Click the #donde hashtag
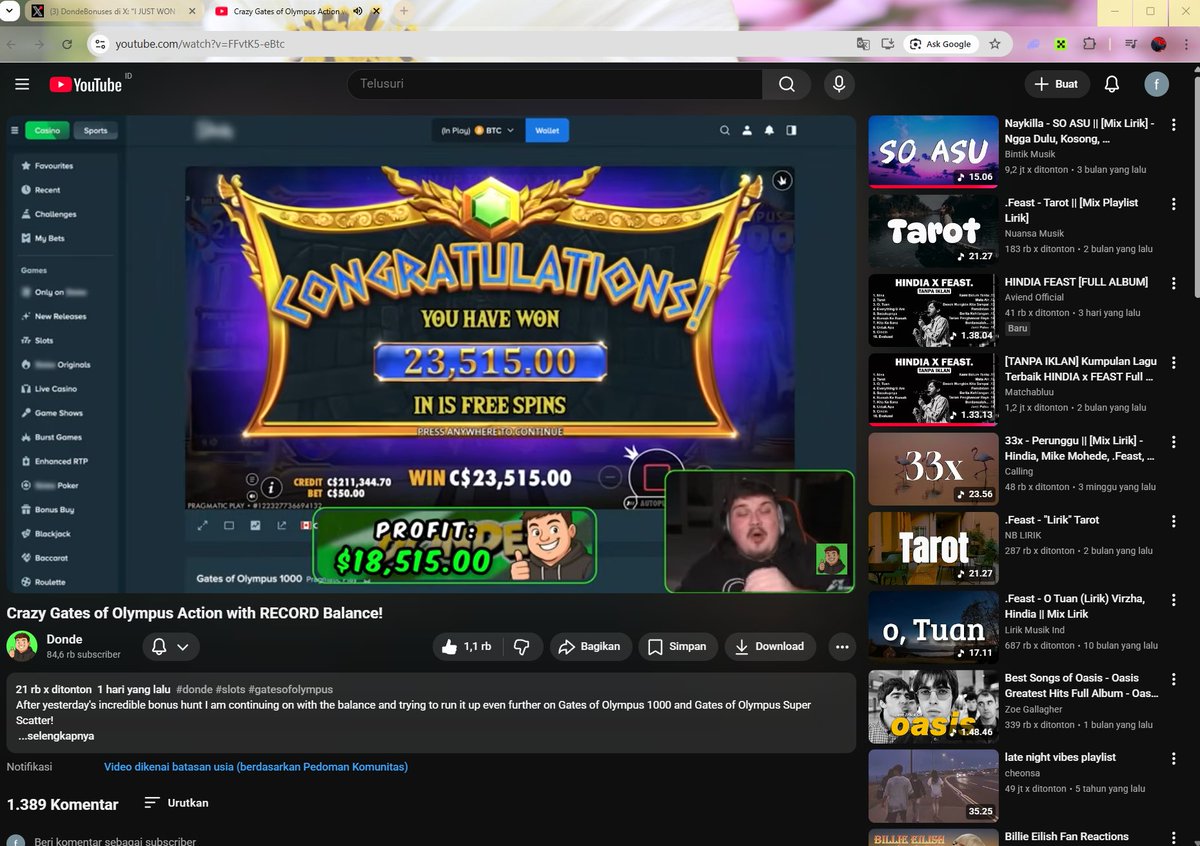The image size is (1200, 846). pos(196,689)
